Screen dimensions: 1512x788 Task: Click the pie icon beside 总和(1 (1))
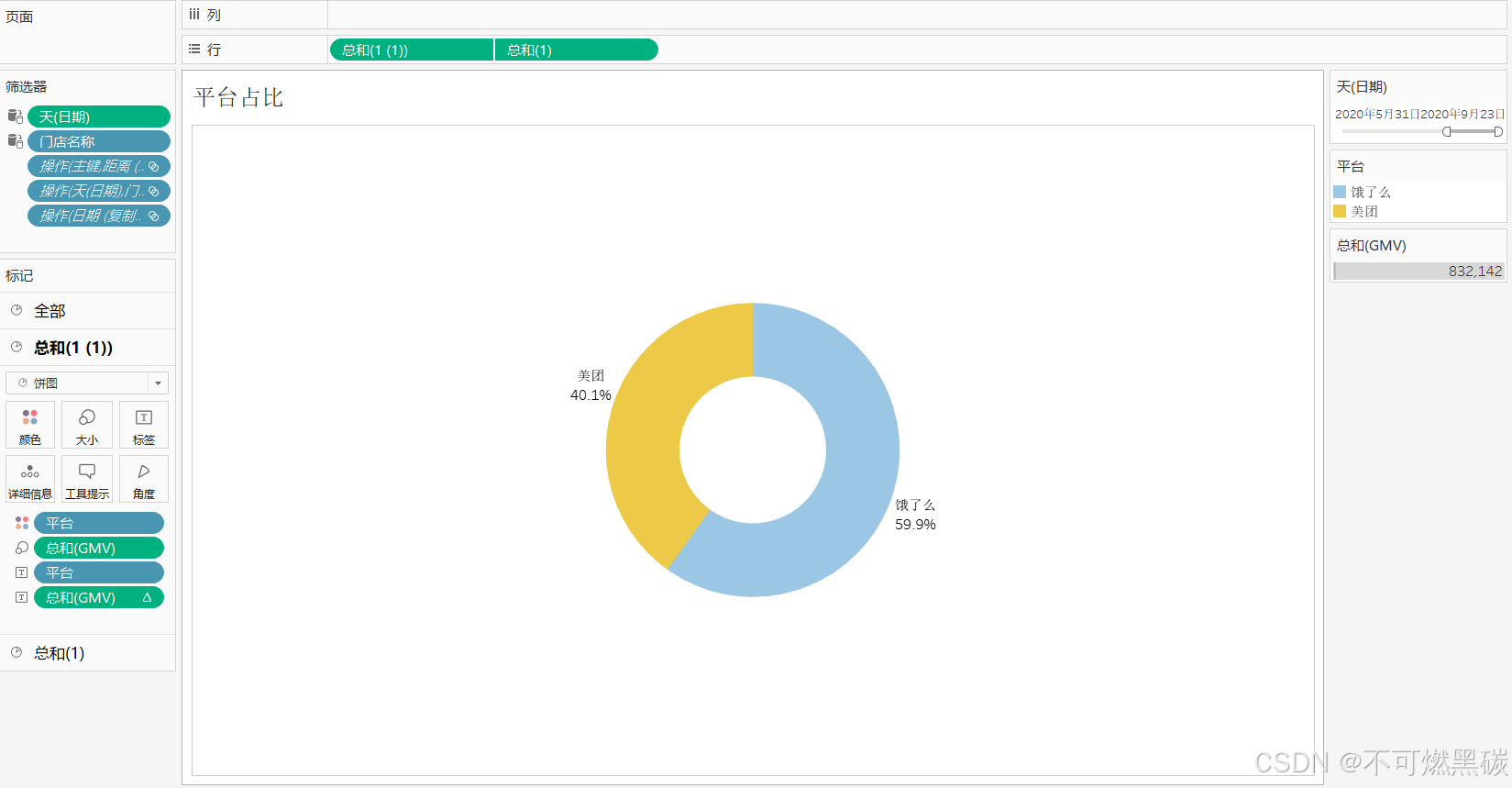point(17,347)
